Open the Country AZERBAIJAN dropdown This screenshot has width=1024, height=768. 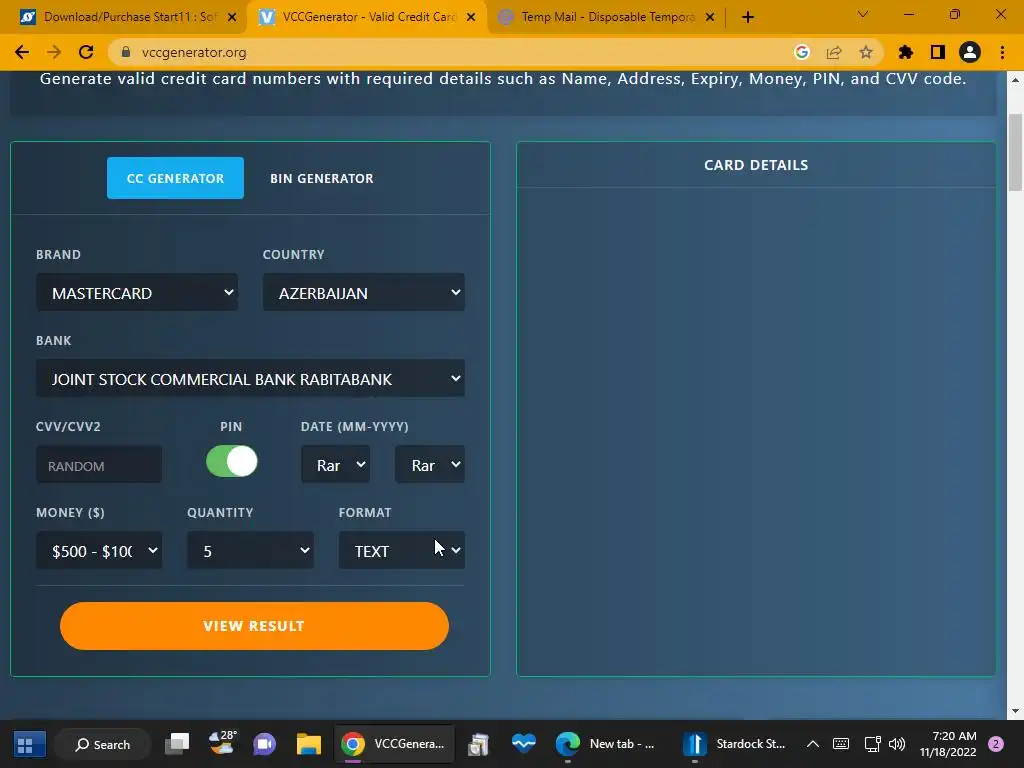click(364, 293)
